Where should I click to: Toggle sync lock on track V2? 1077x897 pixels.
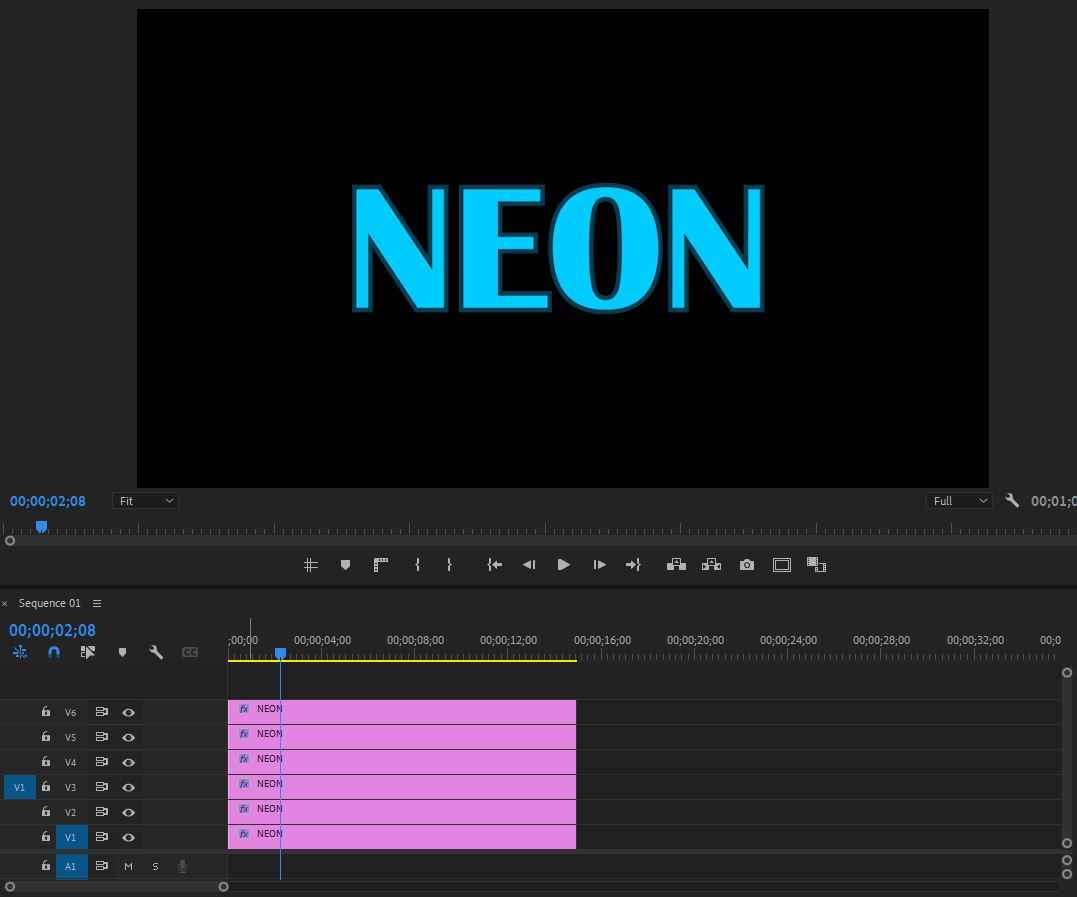coord(102,811)
